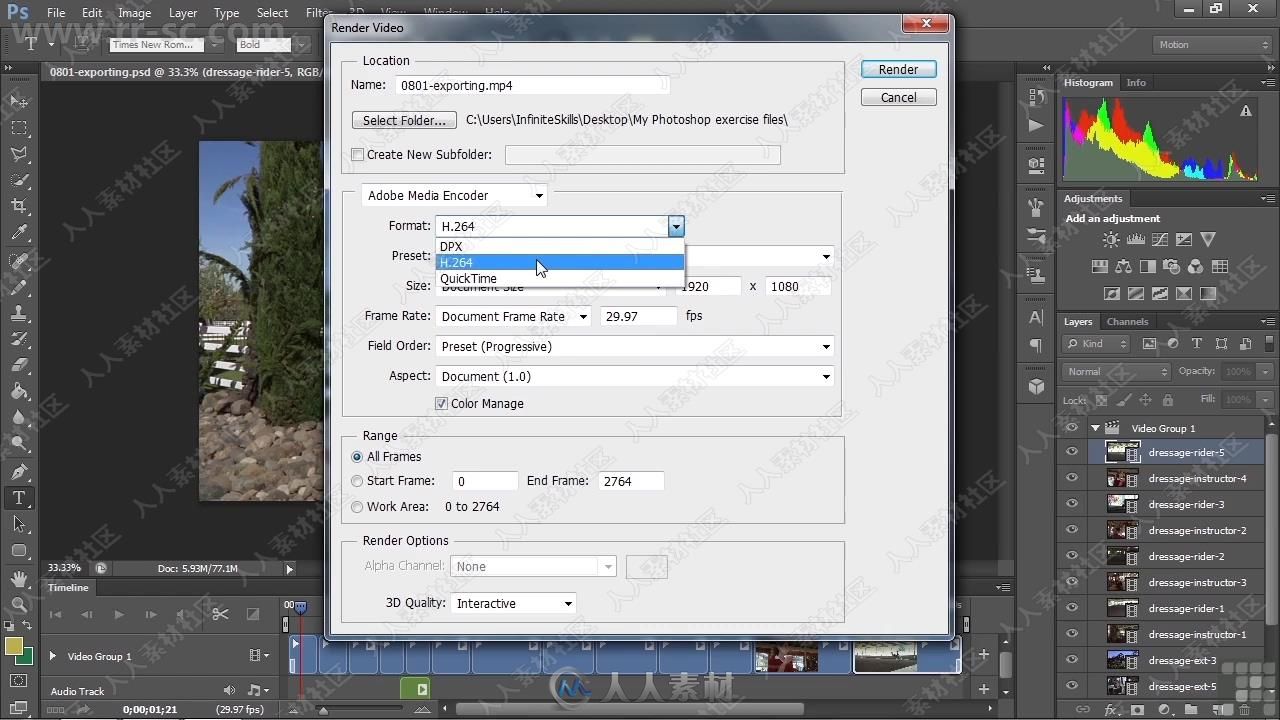Open the Aspect dropdown
The height and width of the screenshot is (720, 1280).
click(635, 376)
